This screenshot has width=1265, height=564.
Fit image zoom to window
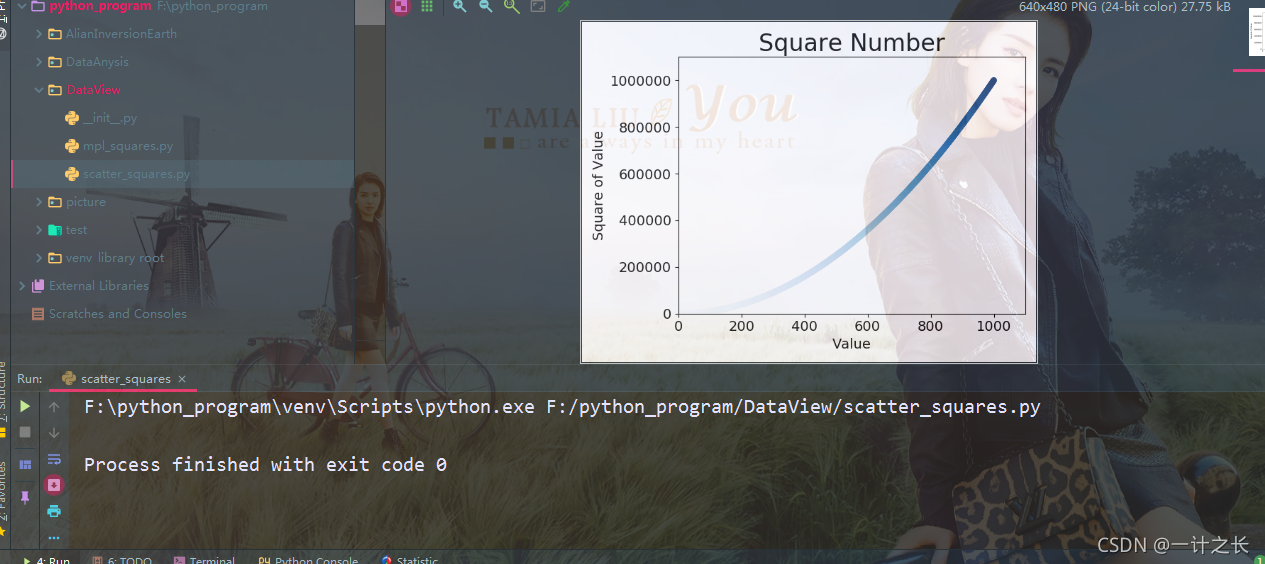click(x=538, y=6)
